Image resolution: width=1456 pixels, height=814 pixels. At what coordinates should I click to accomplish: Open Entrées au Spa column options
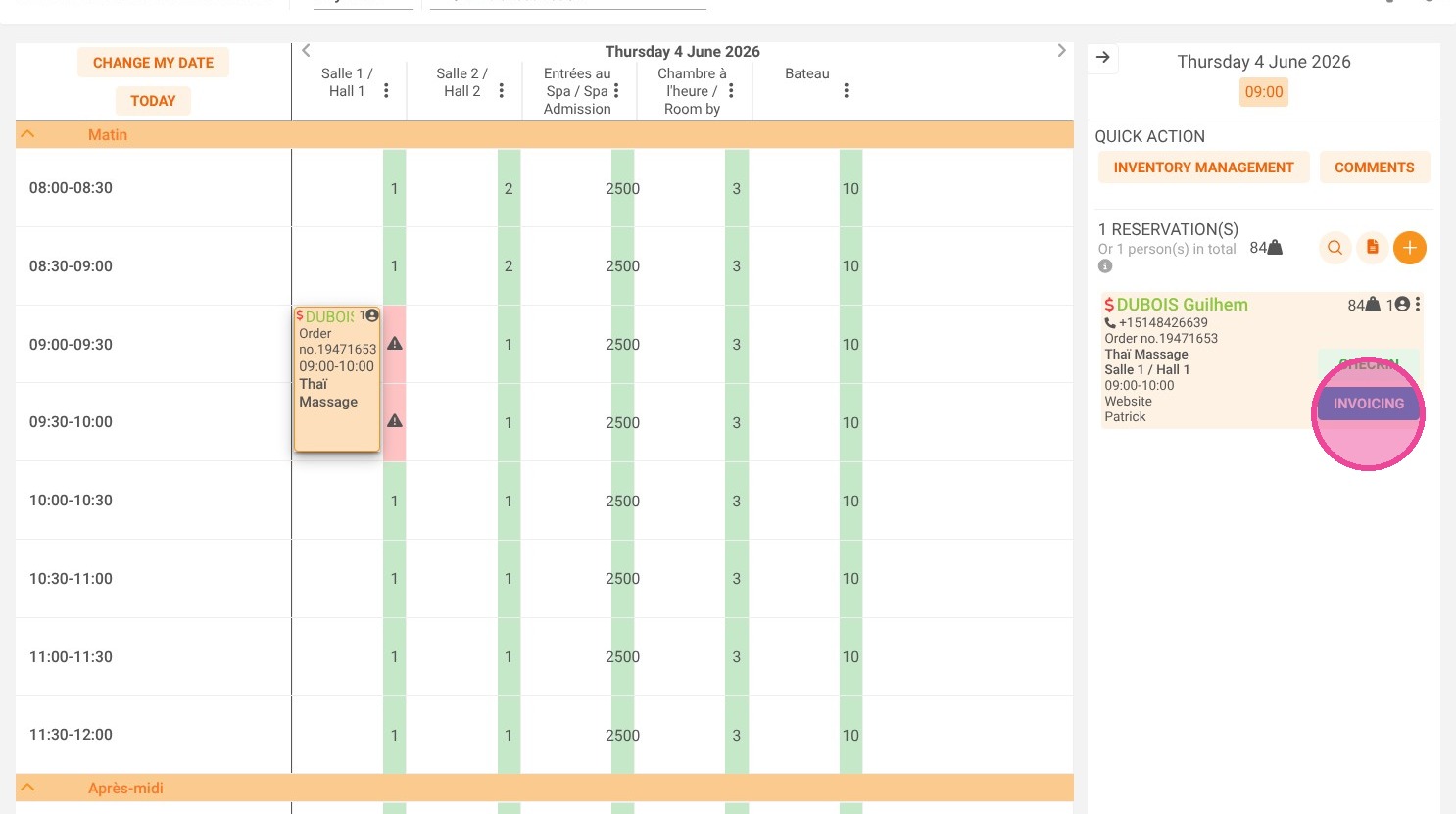click(616, 90)
